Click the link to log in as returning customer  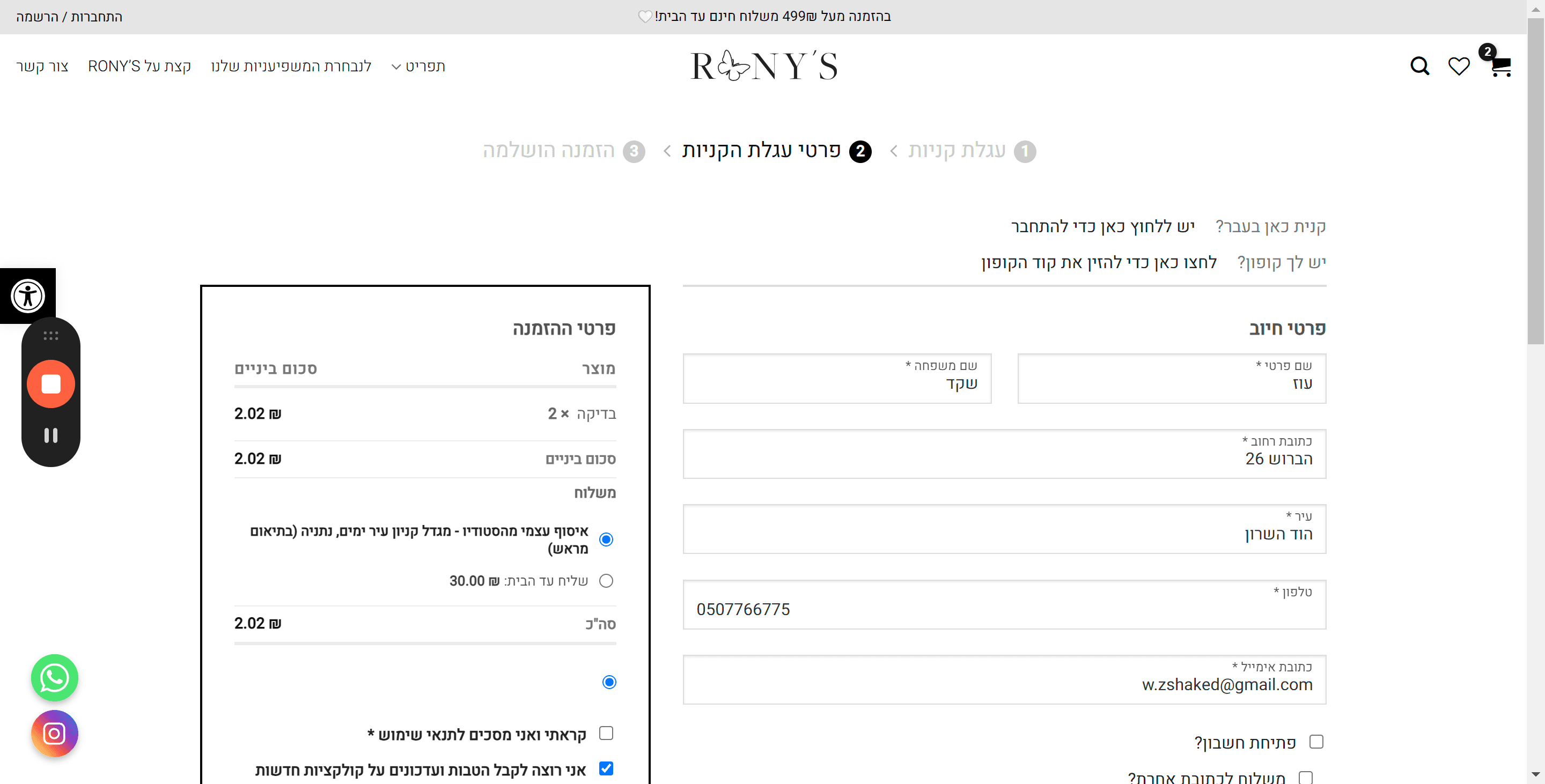[x=1103, y=227]
